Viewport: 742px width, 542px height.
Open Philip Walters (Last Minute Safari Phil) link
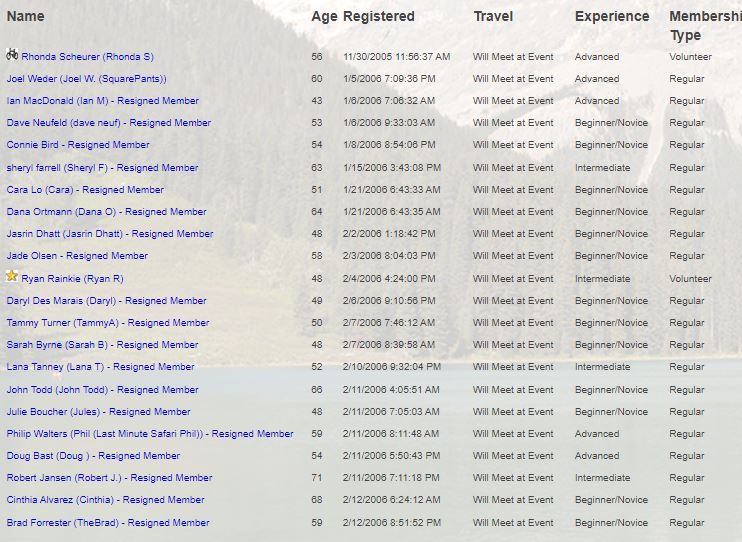[x=150, y=434]
